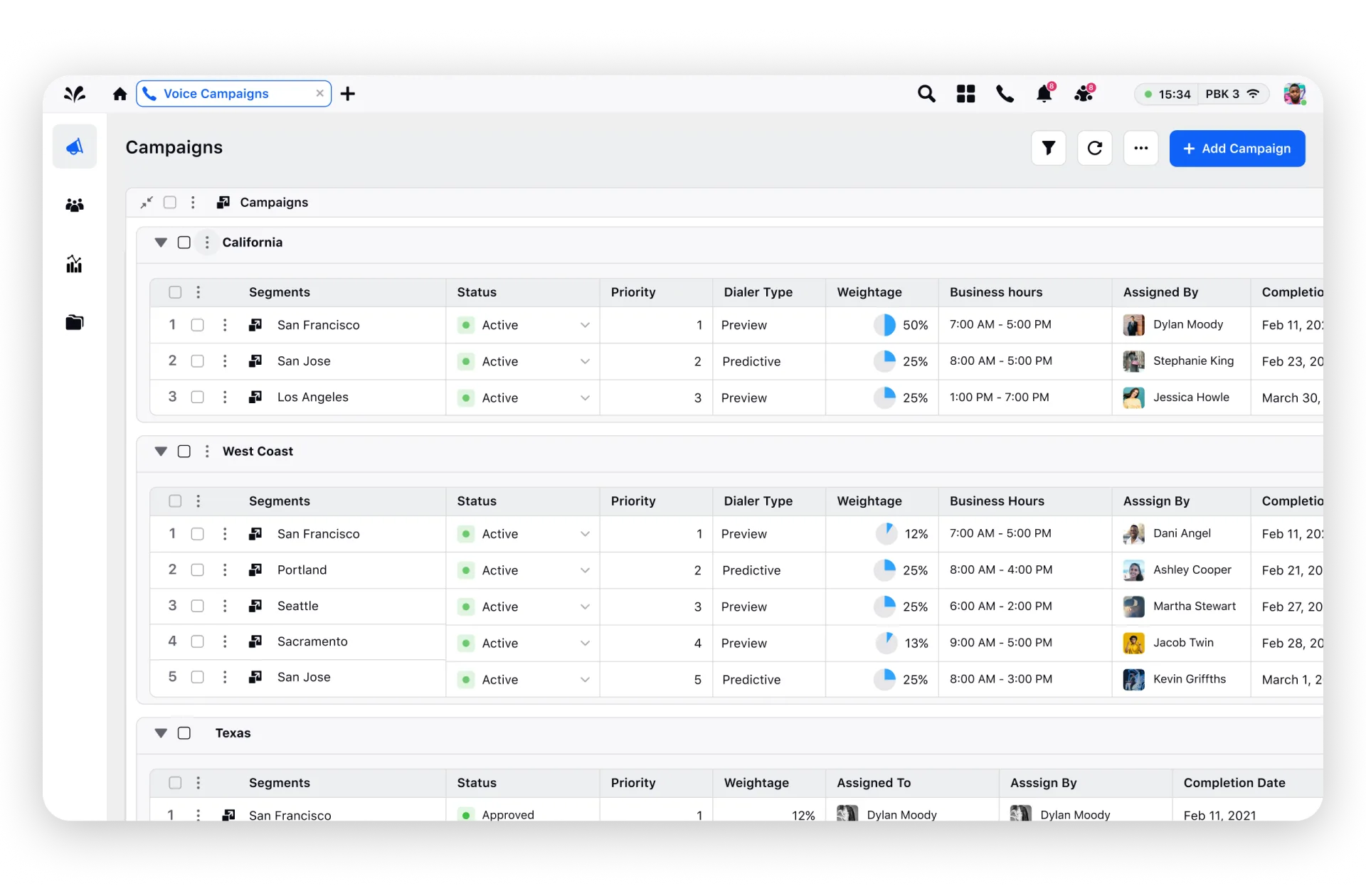The height and width of the screenshot is (896, 1366).
Task: Open the kebab menu next to California
Action: [x=206, y=242]
